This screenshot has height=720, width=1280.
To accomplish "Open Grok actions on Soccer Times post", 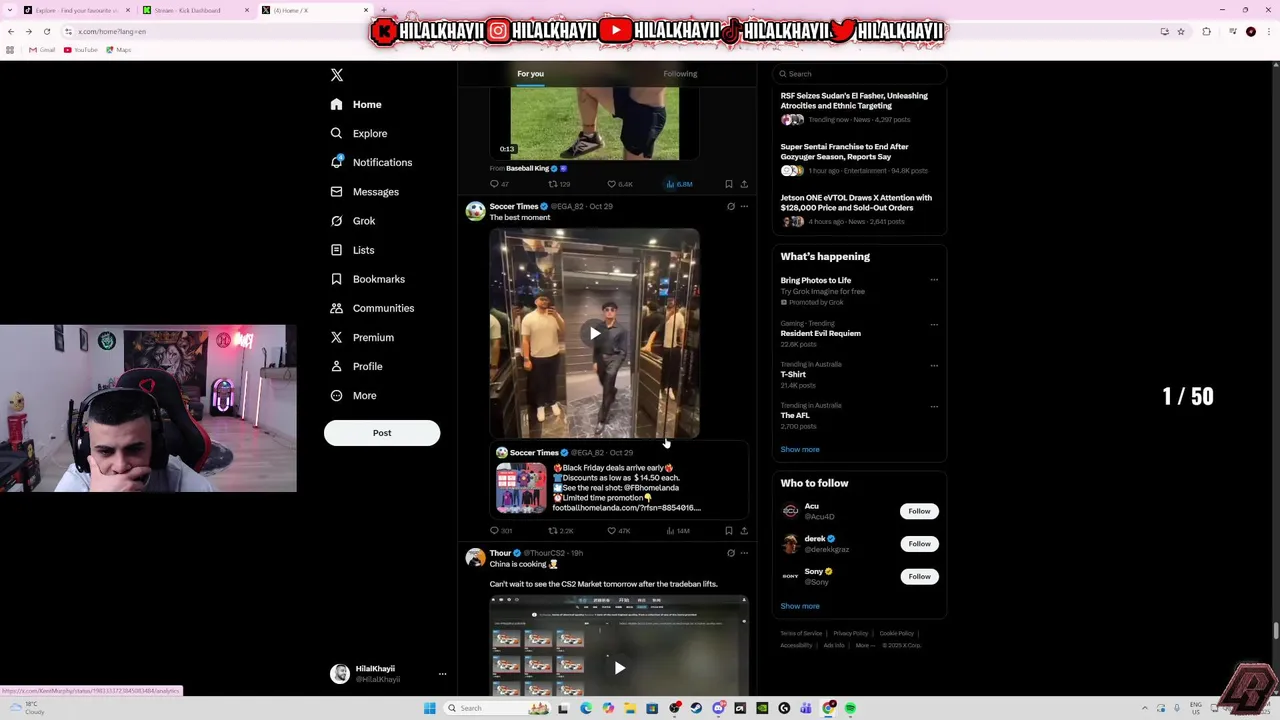I will [x=731, y=206].
